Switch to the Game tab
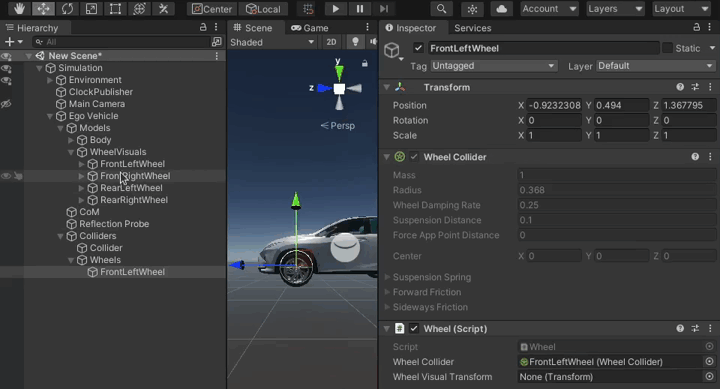 point(310,28)
